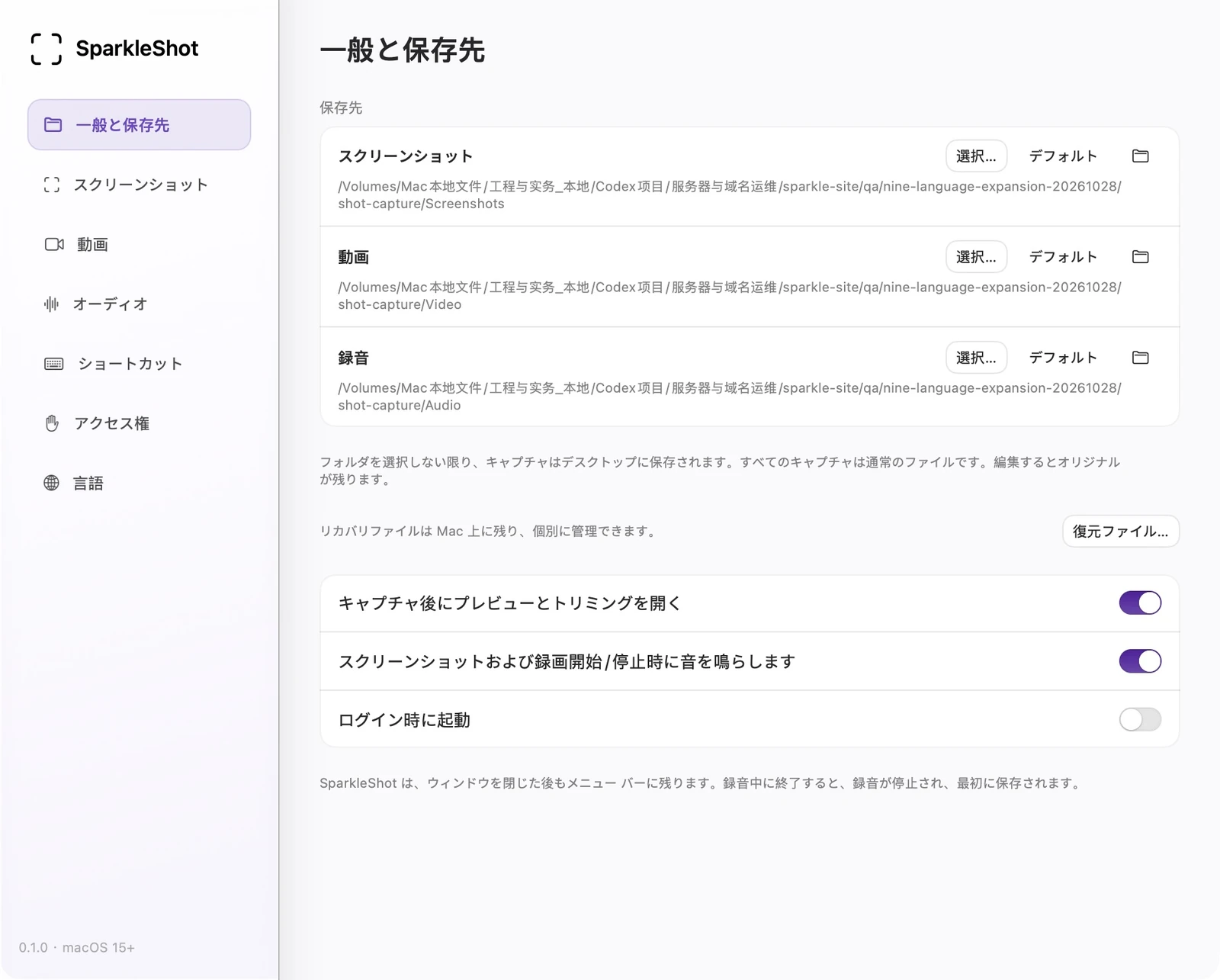Reset 動画 folder with デフォルト

pyautogui.click(x=1063, y=256)
